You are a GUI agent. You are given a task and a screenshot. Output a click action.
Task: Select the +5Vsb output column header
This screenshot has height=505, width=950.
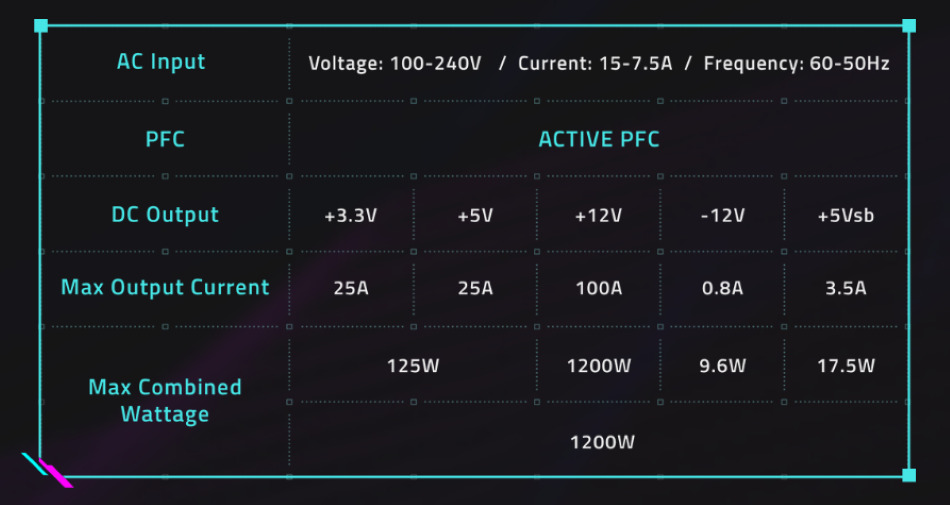(846, 215)
